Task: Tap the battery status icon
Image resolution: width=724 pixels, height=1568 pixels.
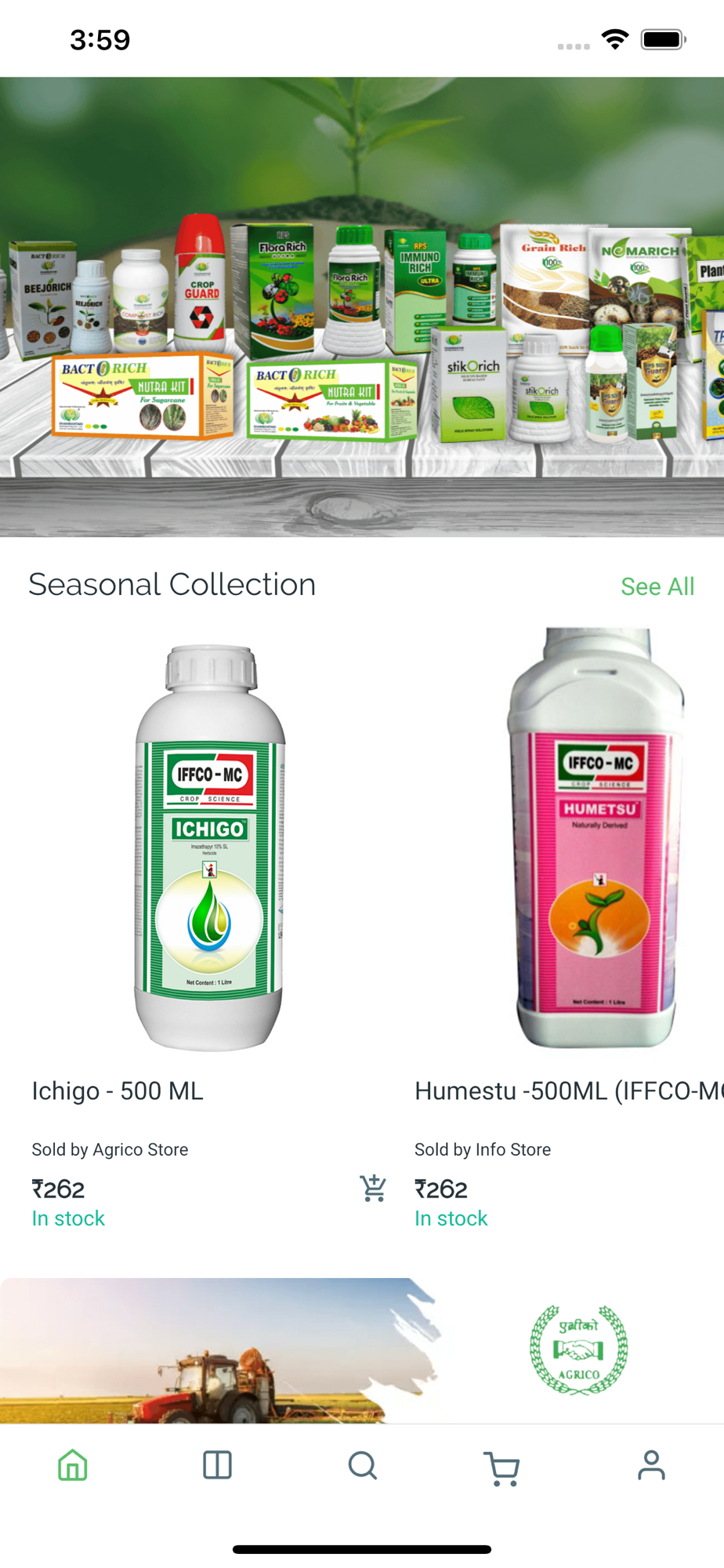Action: click(x=664, y=39)
